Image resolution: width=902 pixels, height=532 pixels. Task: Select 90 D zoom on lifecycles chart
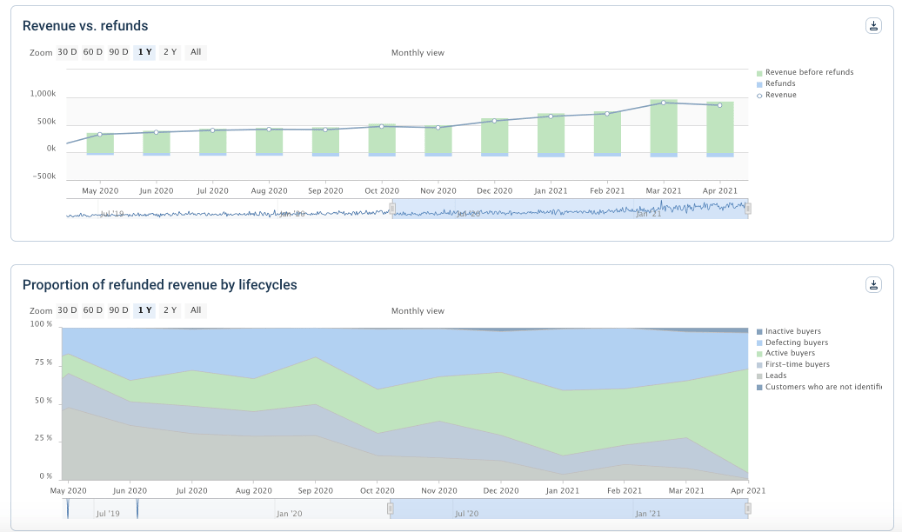[x=118, y=310]
